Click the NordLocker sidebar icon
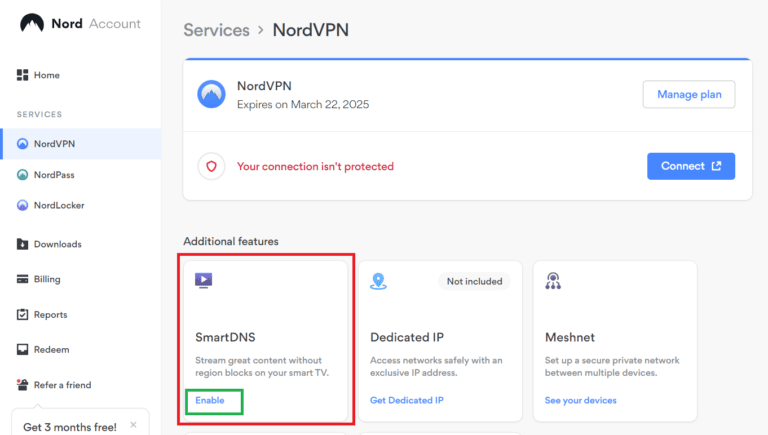 click(x=23, y=206)
